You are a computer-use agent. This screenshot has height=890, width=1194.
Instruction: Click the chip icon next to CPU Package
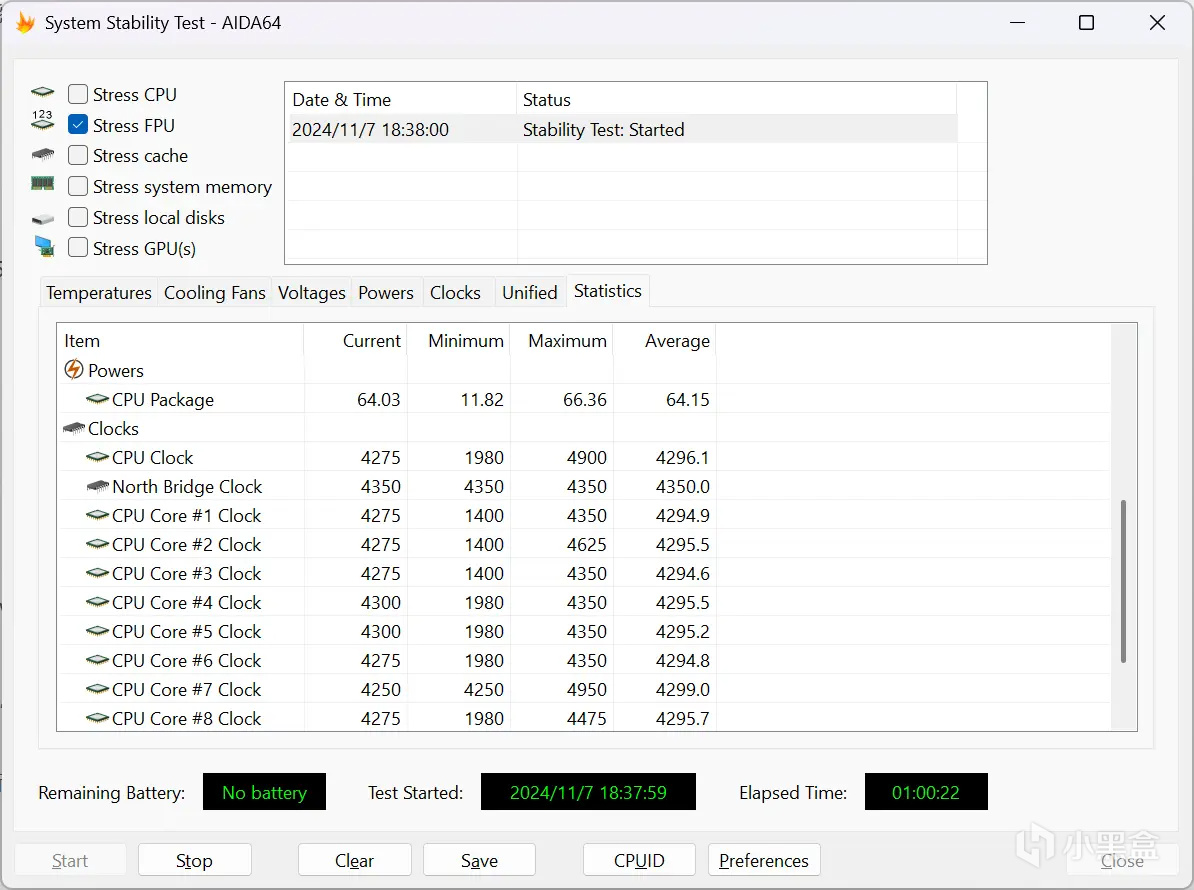click(x=97, y=399)
